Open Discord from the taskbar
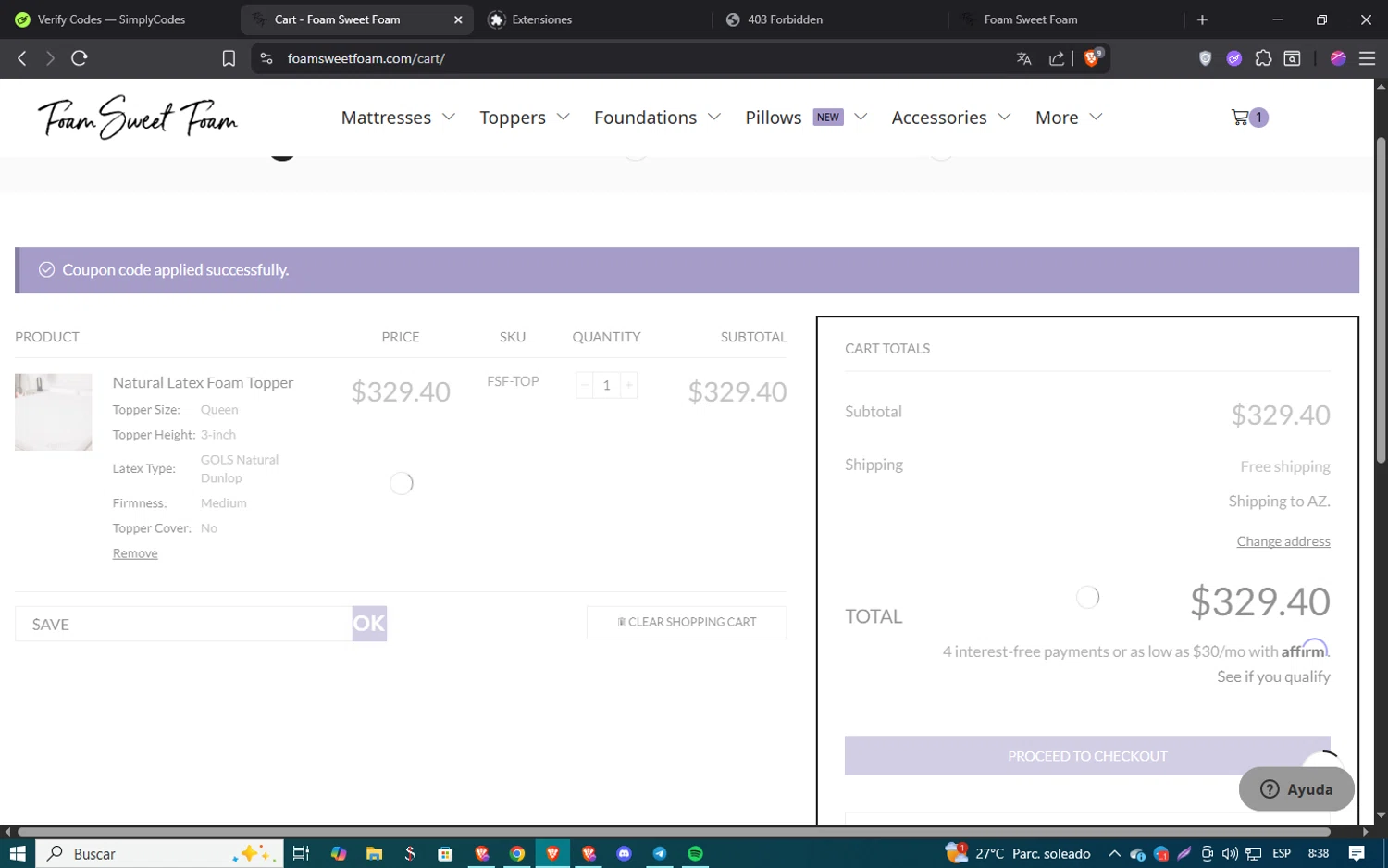This screenshot has height=868, width=1388. pyautogui.click(x=624, y=853)
